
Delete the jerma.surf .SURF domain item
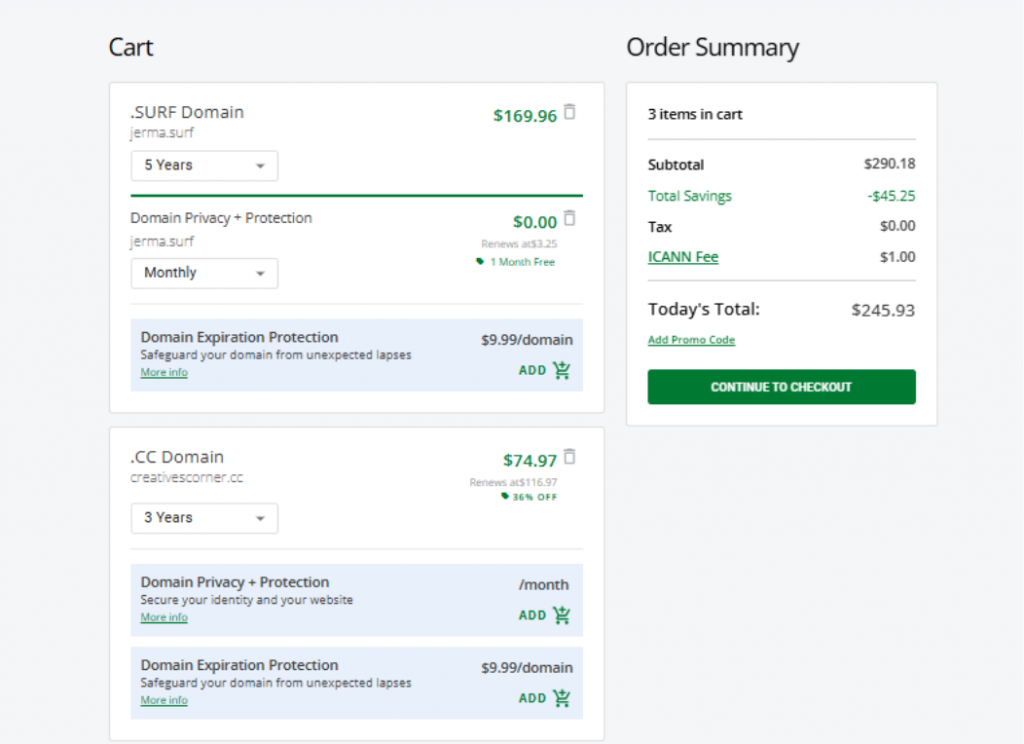[570, 112]
